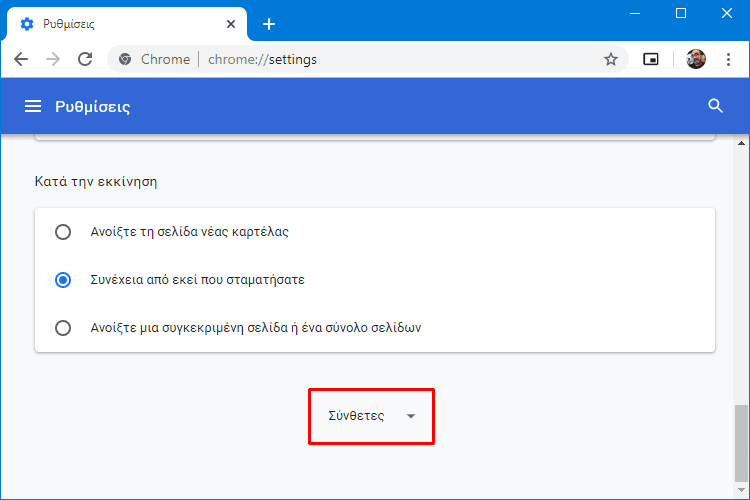Close the Ρυθμίσεις tab
Viewport: 750px width, 500px height.
231,24
